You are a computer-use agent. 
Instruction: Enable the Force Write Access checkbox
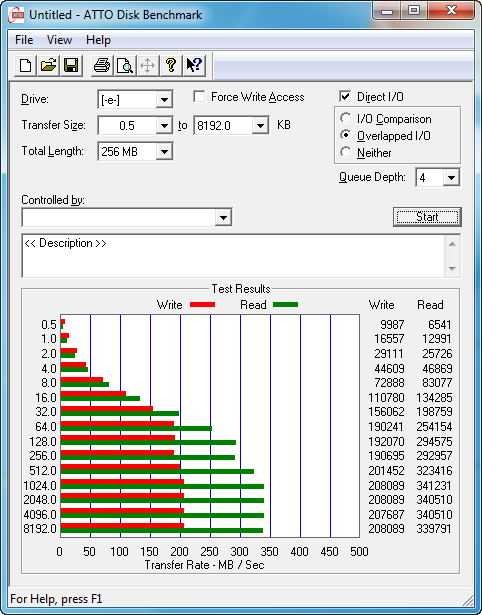199,97
